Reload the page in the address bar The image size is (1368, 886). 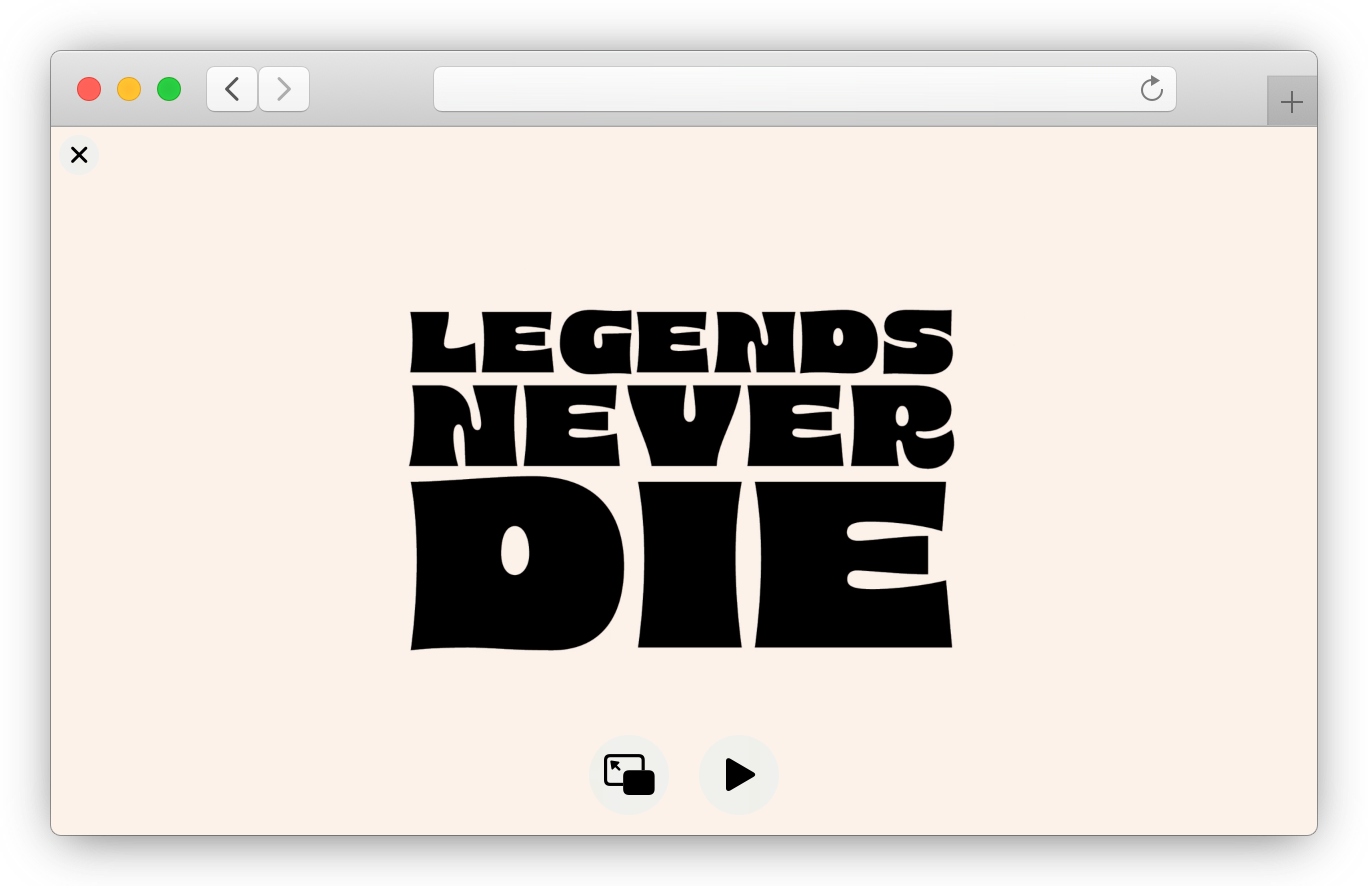tap(1151, 90)
